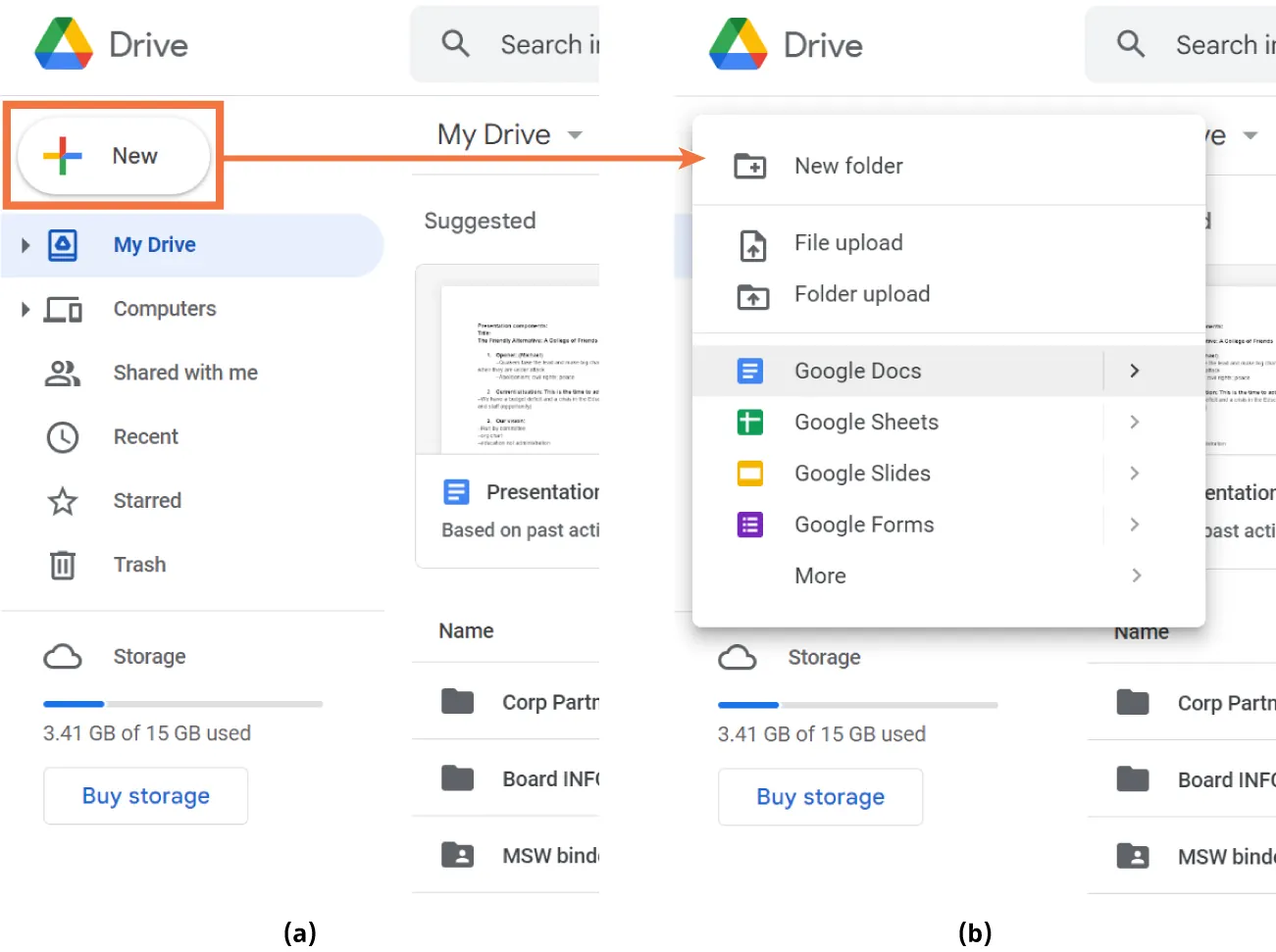
Task: Click the Buy storage button
Action: 145,796
